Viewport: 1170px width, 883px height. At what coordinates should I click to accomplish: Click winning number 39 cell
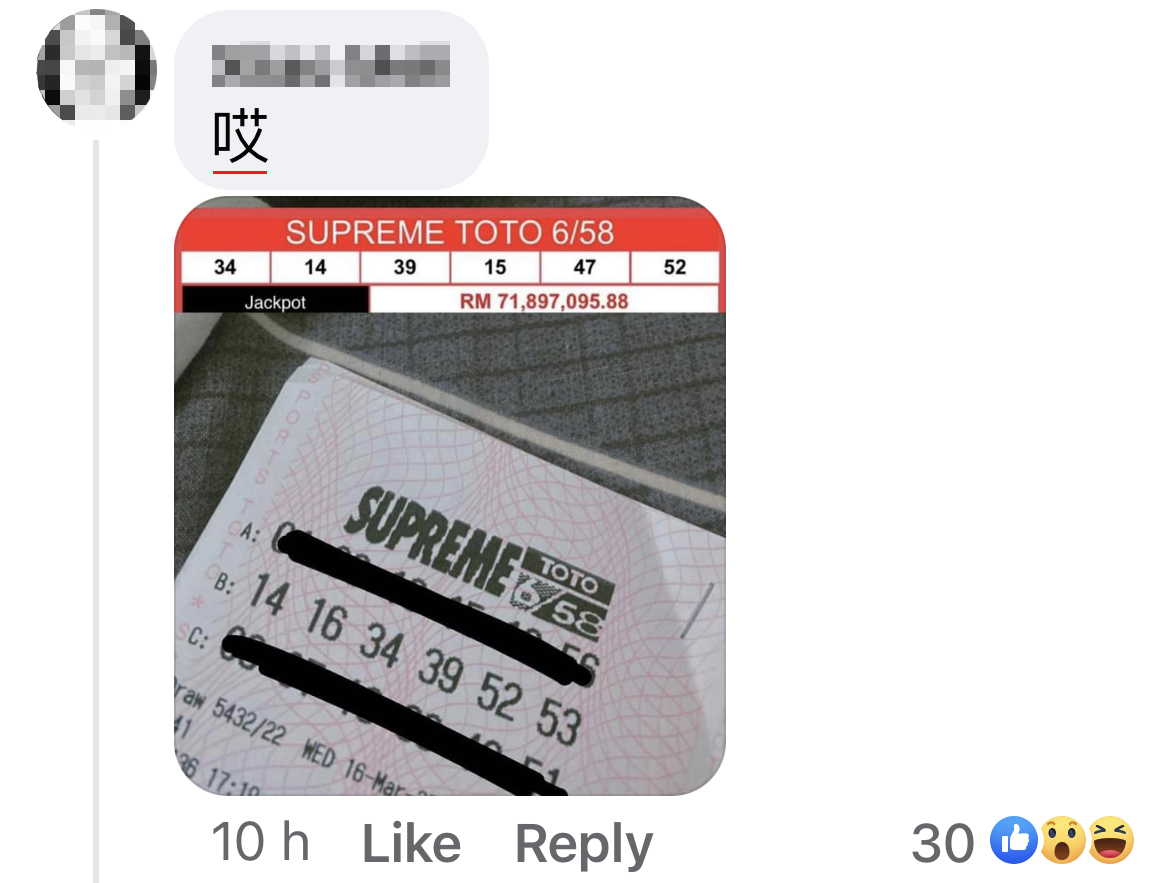tap(405, 267)
